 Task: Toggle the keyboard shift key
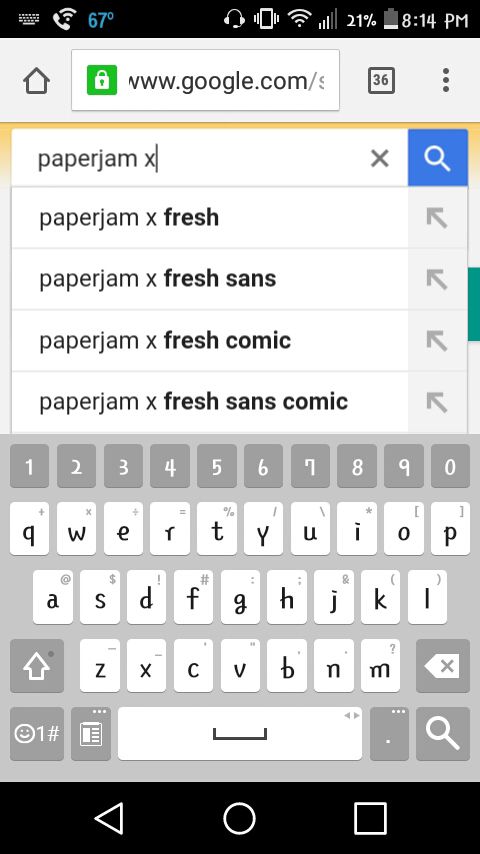(x=37, y=666)
